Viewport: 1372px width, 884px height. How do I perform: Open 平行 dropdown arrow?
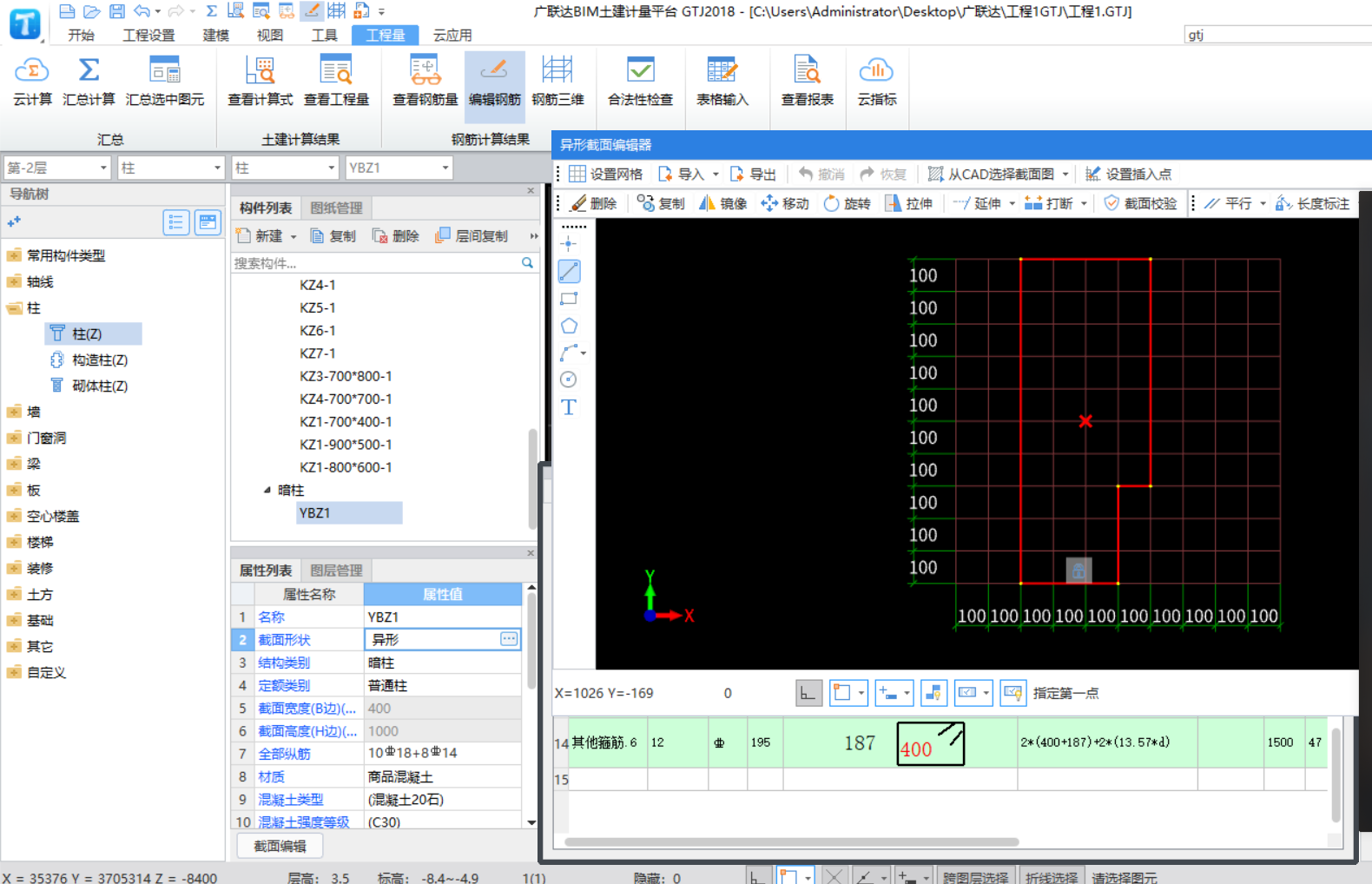(1263, 204)
